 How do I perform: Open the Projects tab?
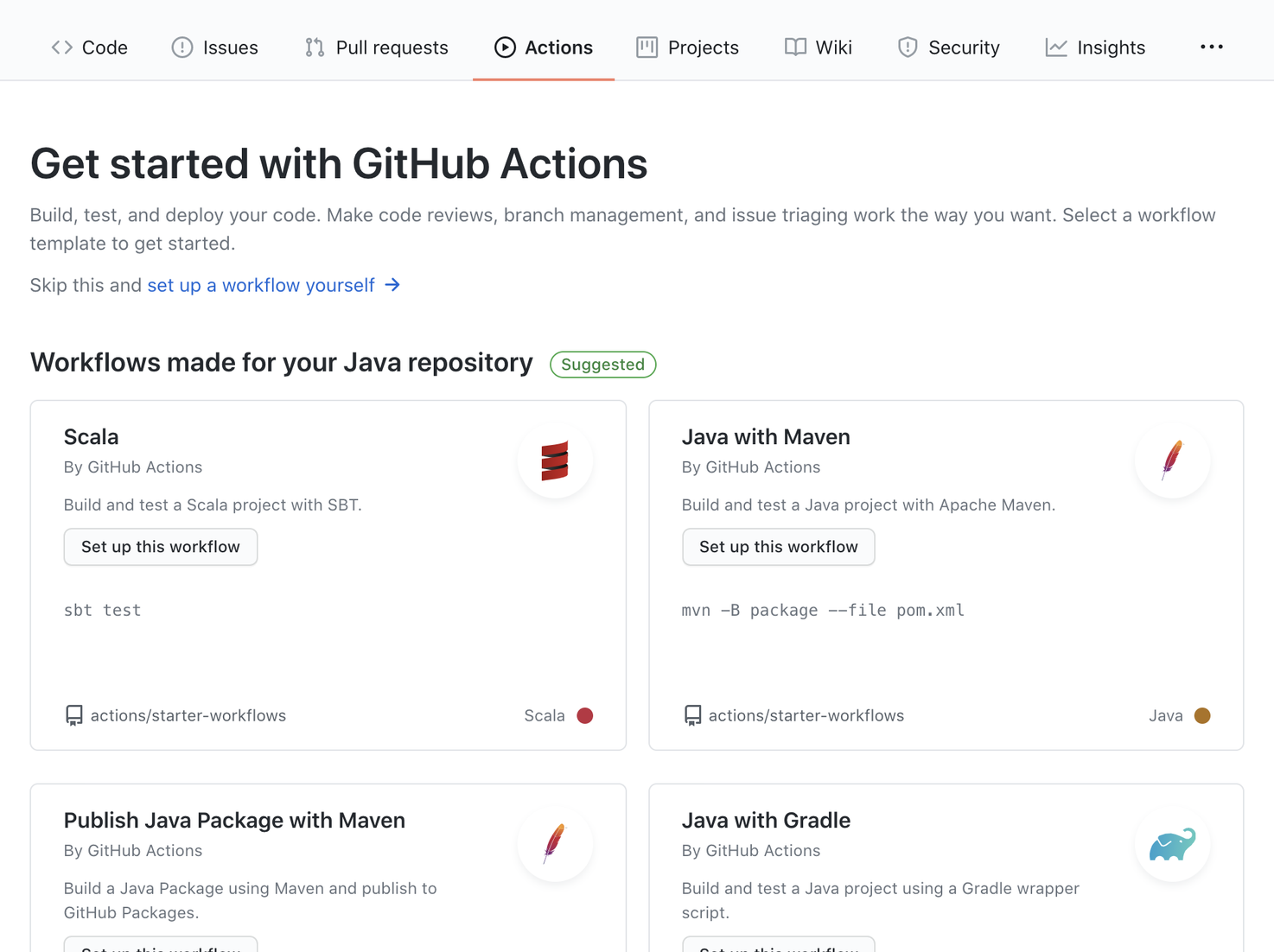tap(688, 48)
